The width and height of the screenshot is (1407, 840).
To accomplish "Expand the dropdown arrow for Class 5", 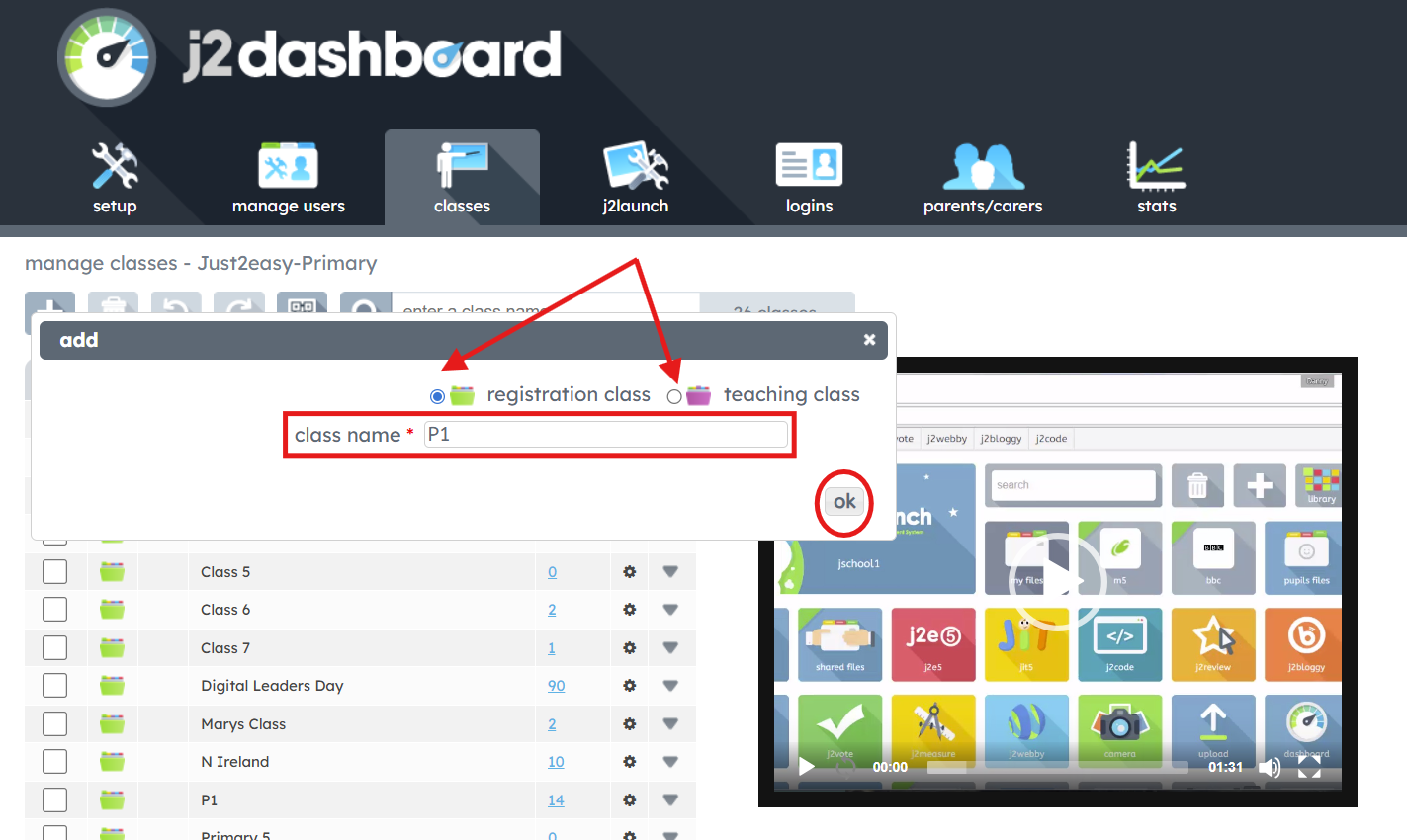I will [x=670, y=572].
